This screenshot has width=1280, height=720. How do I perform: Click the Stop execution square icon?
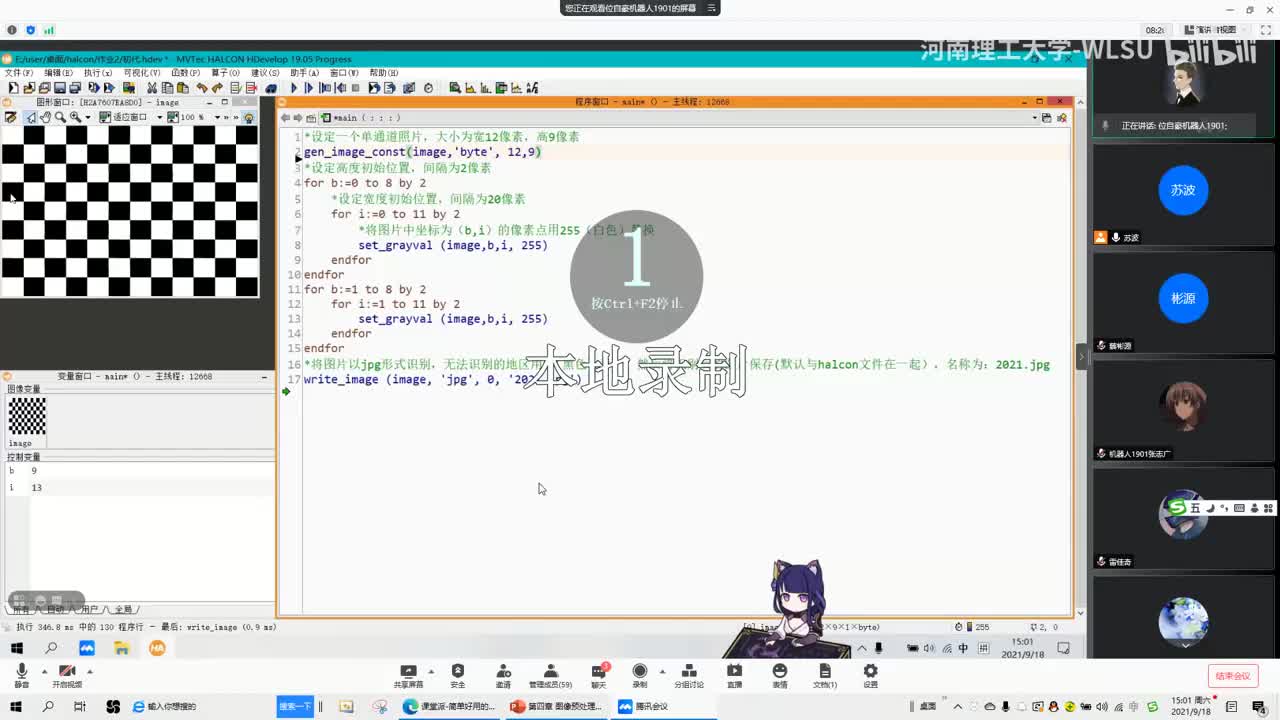pos(354,88)
